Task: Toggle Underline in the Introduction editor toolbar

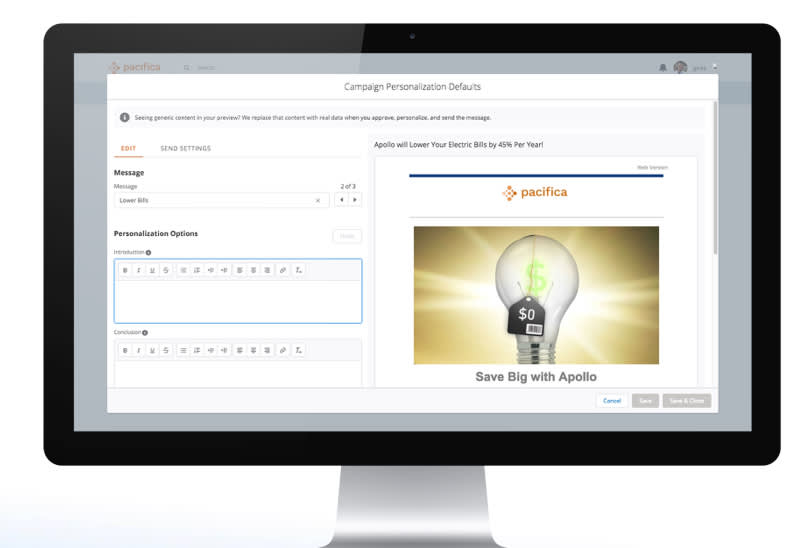Action: 152,270
